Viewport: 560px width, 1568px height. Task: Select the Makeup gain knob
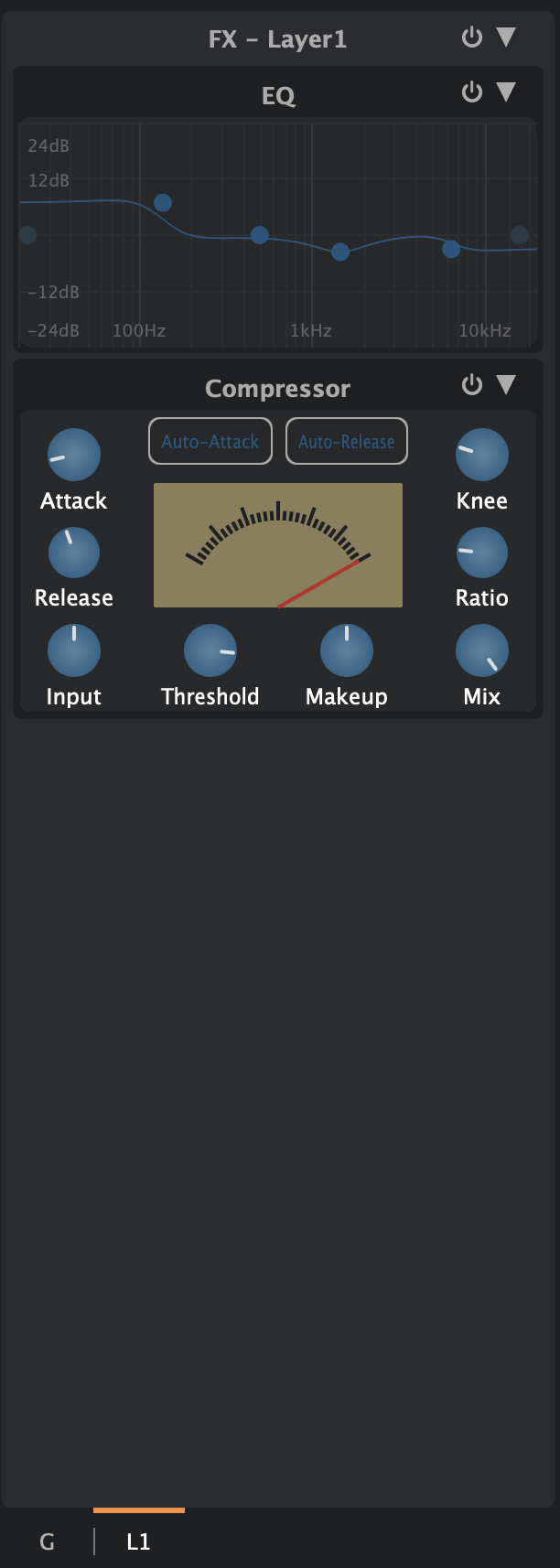point(346,650)
